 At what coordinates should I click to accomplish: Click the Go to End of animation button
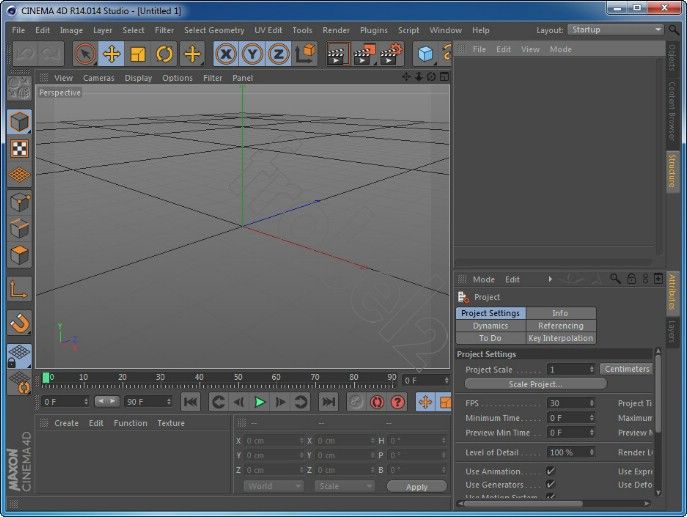click(x=328, y=402)
